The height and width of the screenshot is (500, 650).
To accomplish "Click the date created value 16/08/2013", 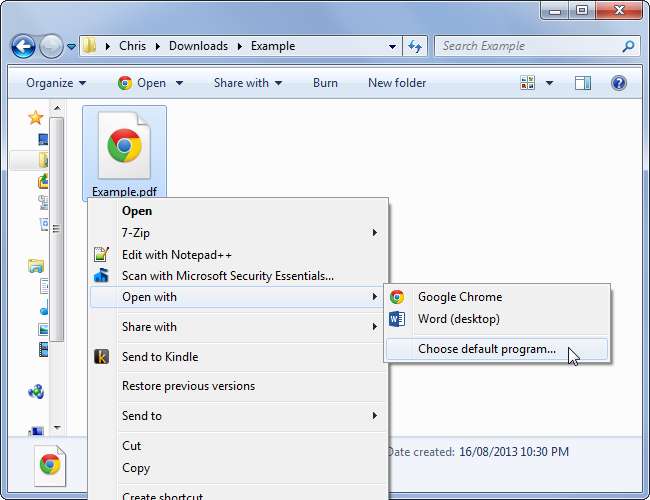I will [x=514, y=452].
